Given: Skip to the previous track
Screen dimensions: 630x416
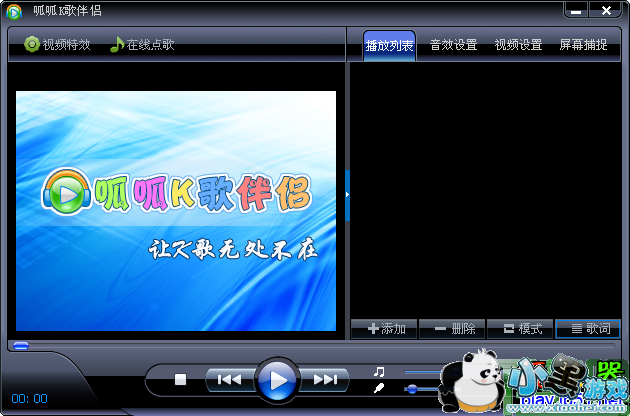Looking at the screenshot, I should pos(230,379).
